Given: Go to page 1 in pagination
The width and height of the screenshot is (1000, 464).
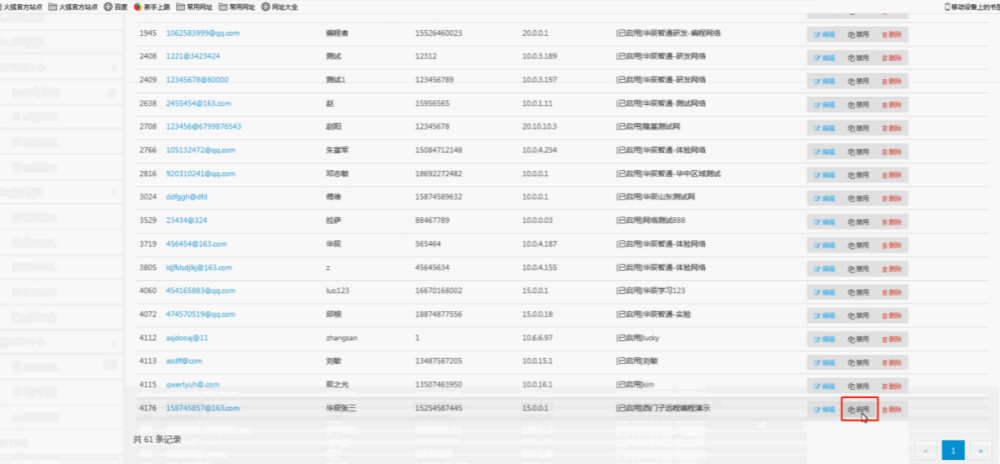Looking at the screenshot, I should pos(953,450).
